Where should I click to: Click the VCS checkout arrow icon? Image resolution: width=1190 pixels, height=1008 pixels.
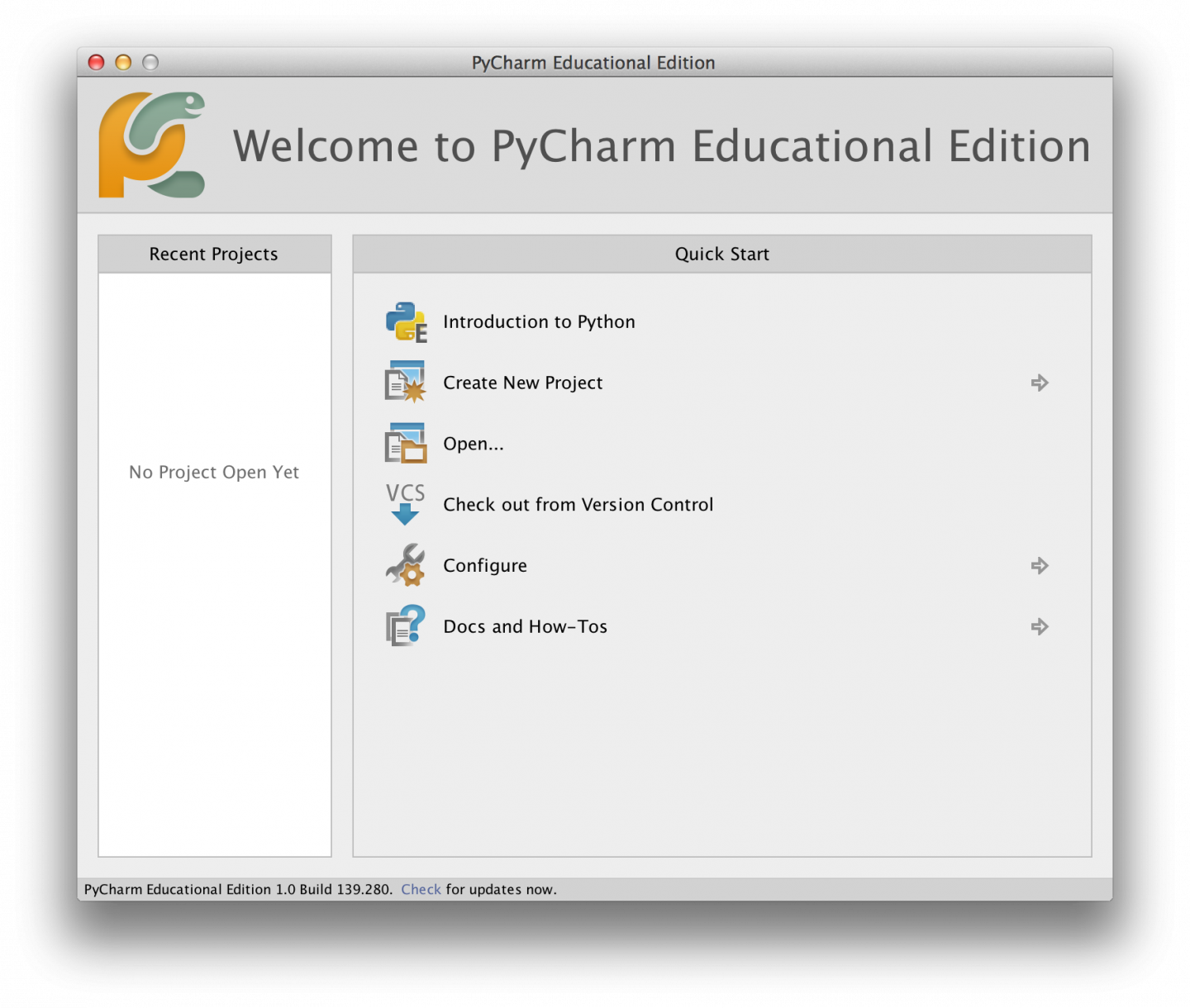click(405, 505)
